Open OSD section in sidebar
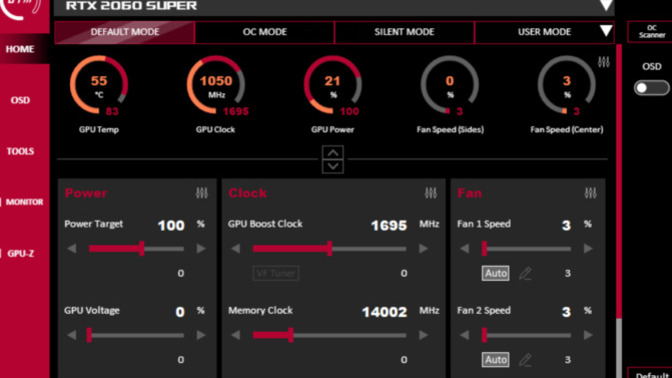 [20, 100]
